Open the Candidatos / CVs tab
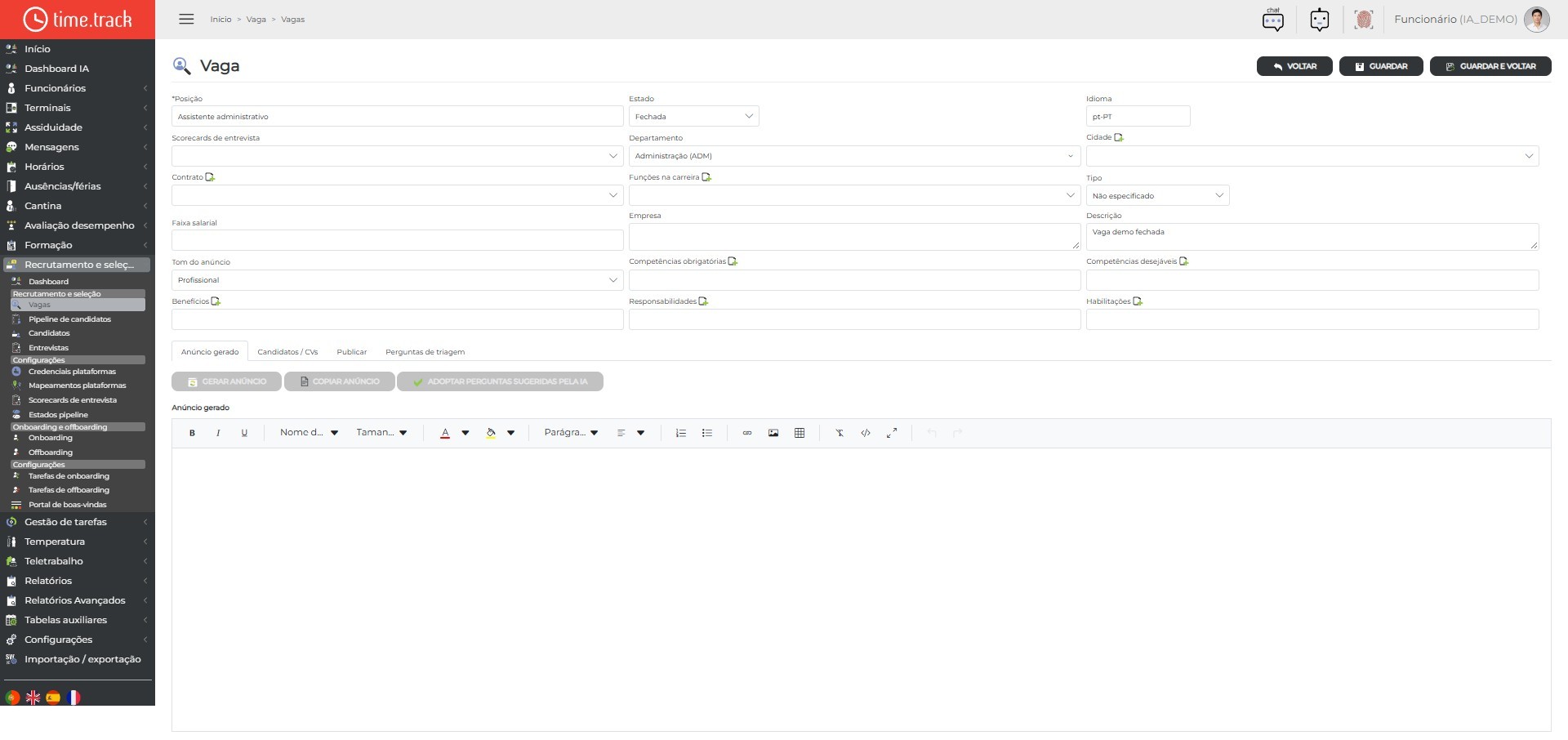The width and height of the screenshot is (1568, 740). [287, 352]
